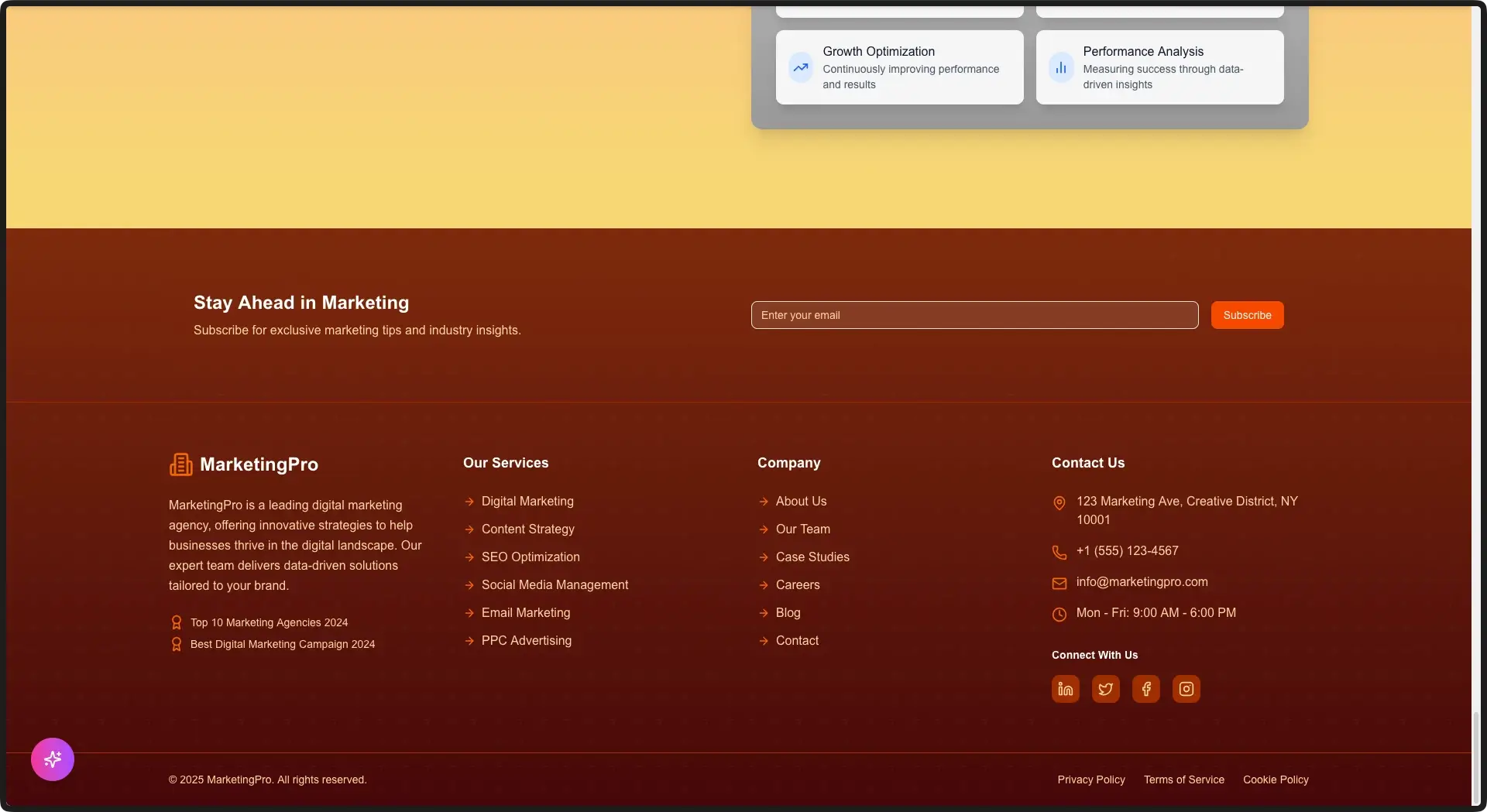Click the Our Services column heading

506,463
